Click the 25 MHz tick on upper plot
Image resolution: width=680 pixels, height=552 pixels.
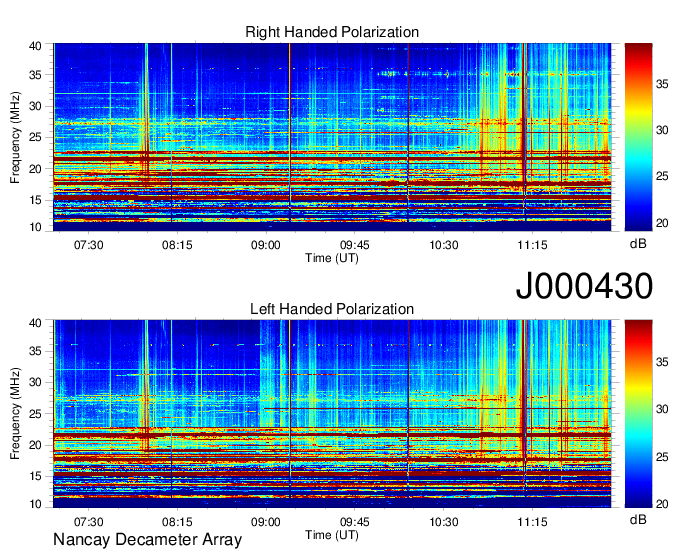click(35, 137)
